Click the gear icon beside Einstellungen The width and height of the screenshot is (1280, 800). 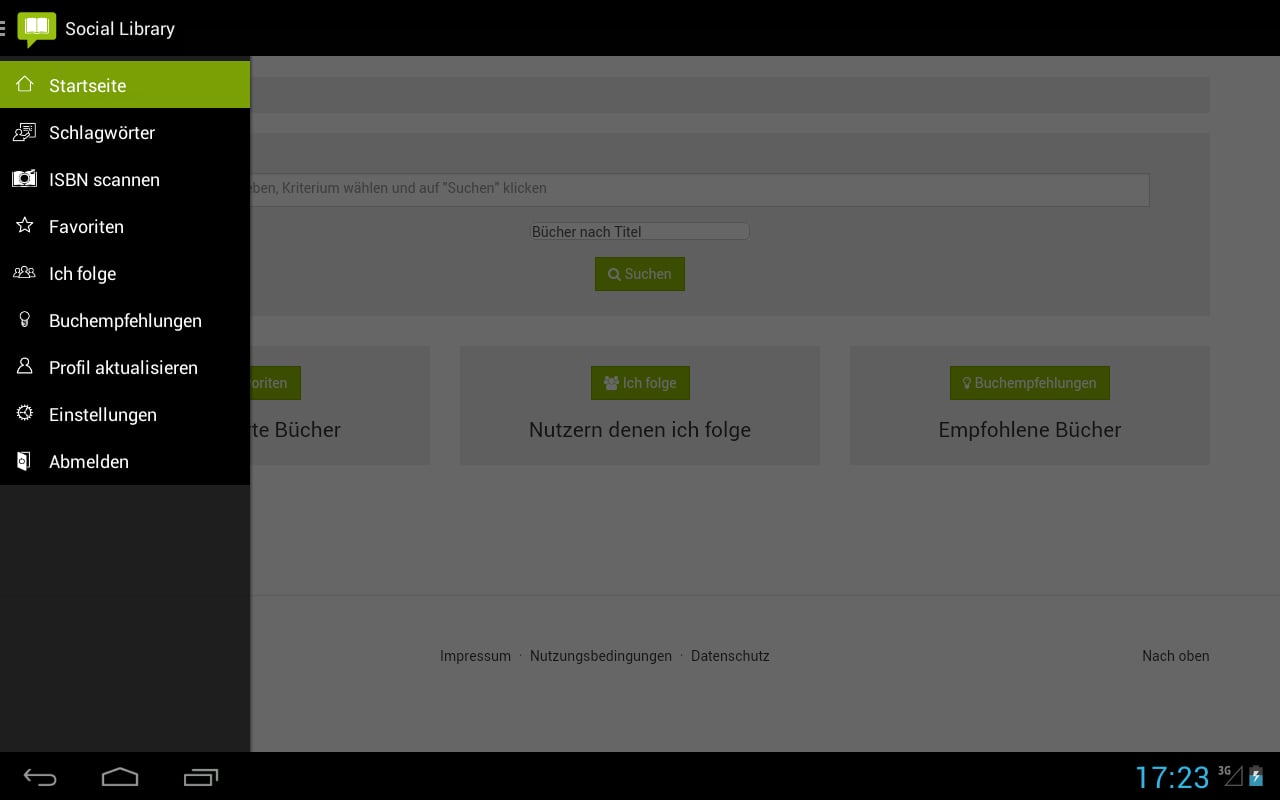tap(25, 413)
